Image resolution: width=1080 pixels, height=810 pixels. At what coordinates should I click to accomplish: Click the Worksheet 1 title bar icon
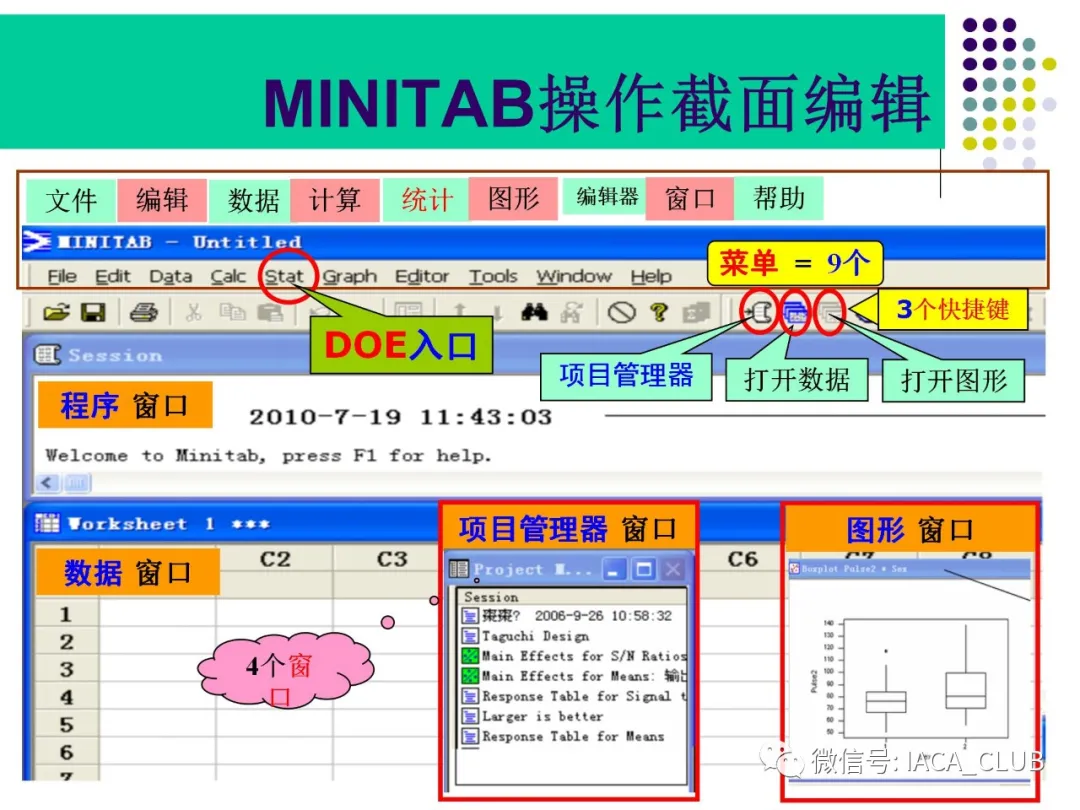click(47, 523)
